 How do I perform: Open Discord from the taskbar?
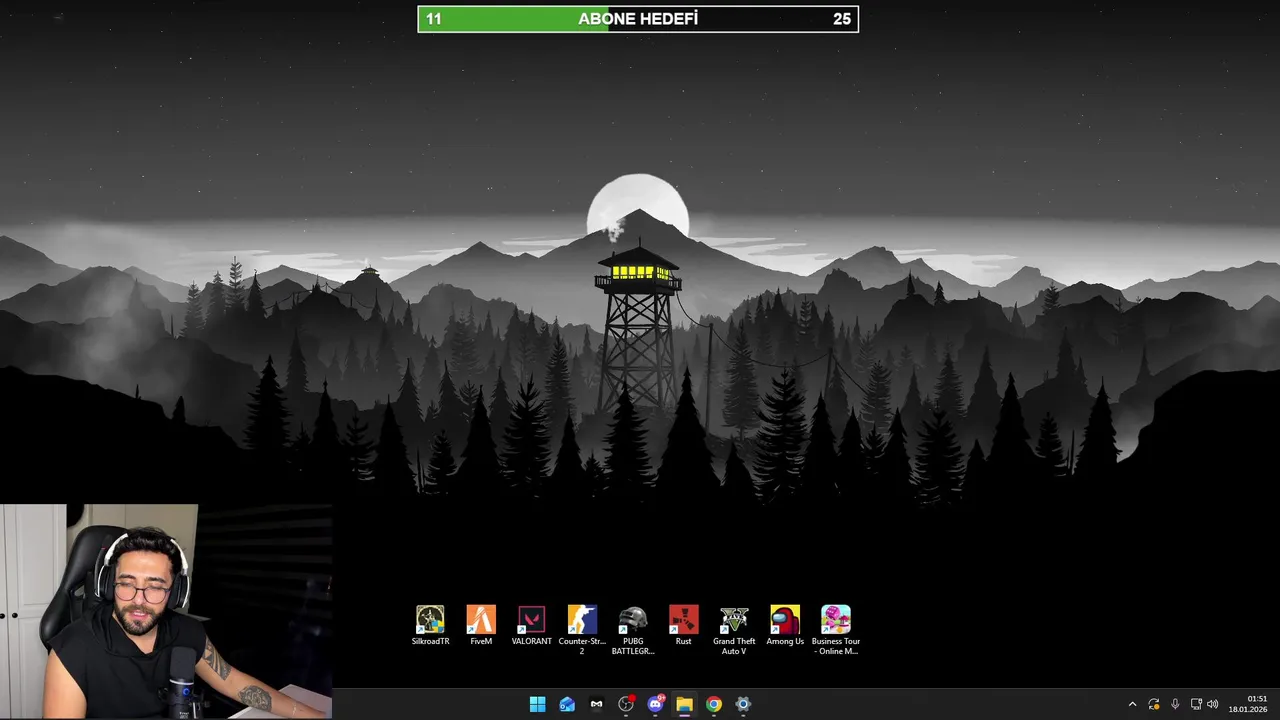(655, 704)
